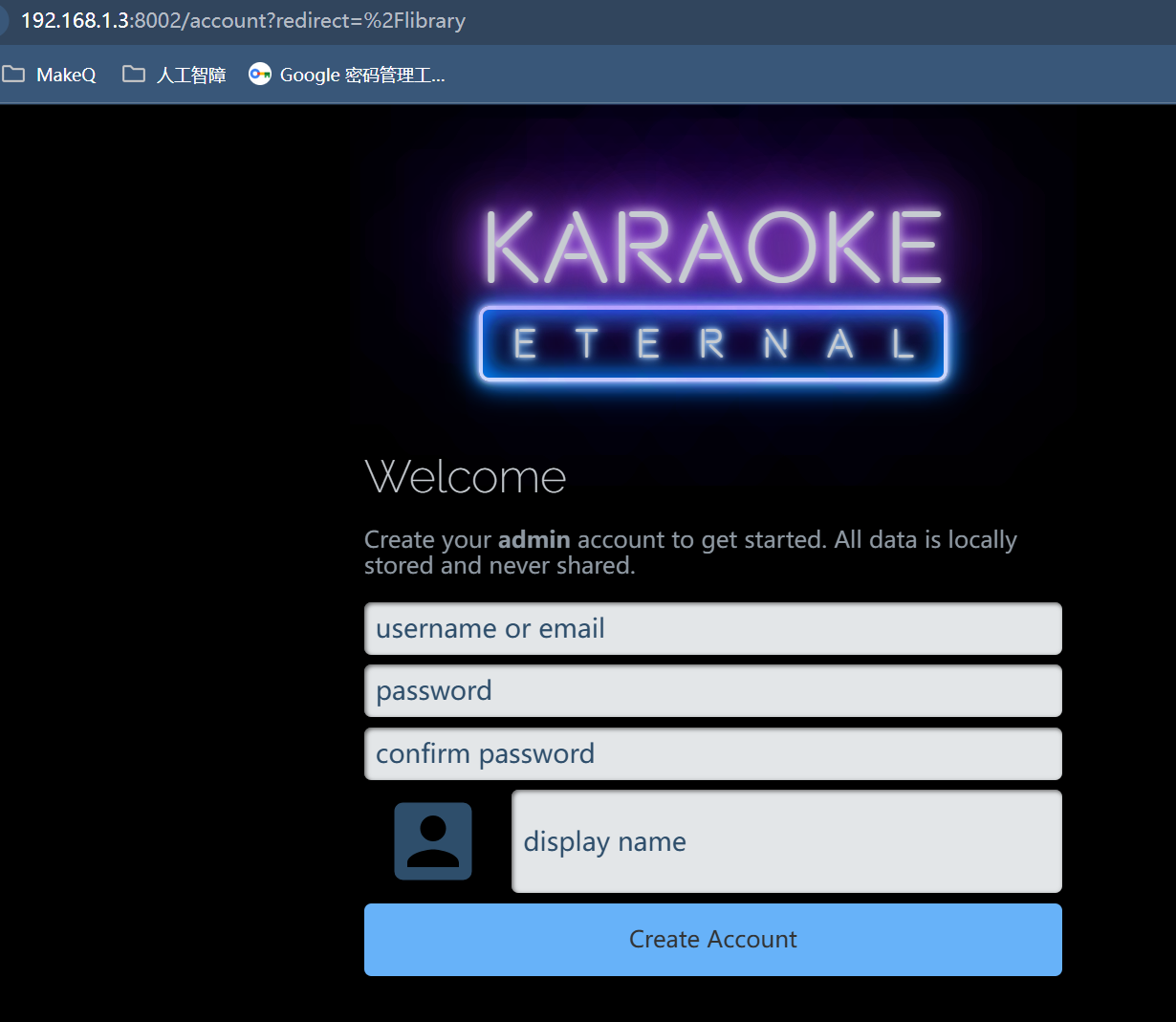This screenshot has width=1176, height=1022.
Task: Click the ETERNAL blue badge in the logo
Action: click(713, 343)
